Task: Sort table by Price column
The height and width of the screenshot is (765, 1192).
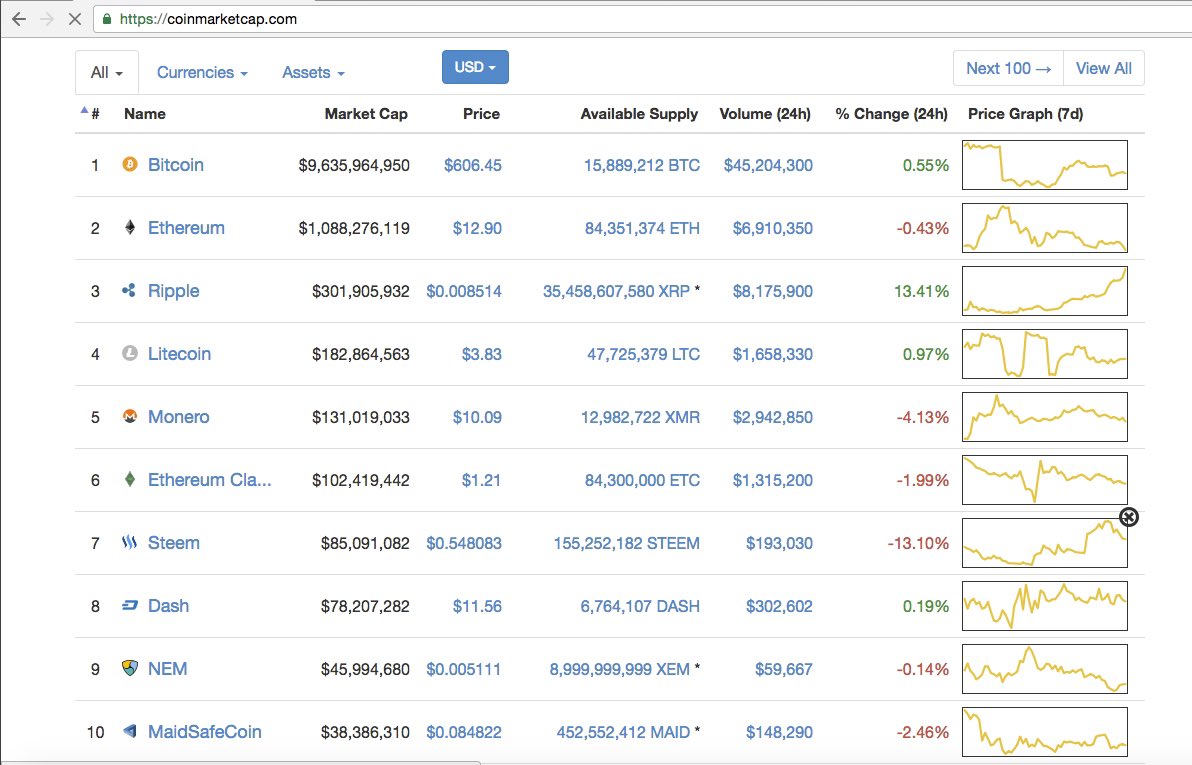Action: tap(481, 114)
